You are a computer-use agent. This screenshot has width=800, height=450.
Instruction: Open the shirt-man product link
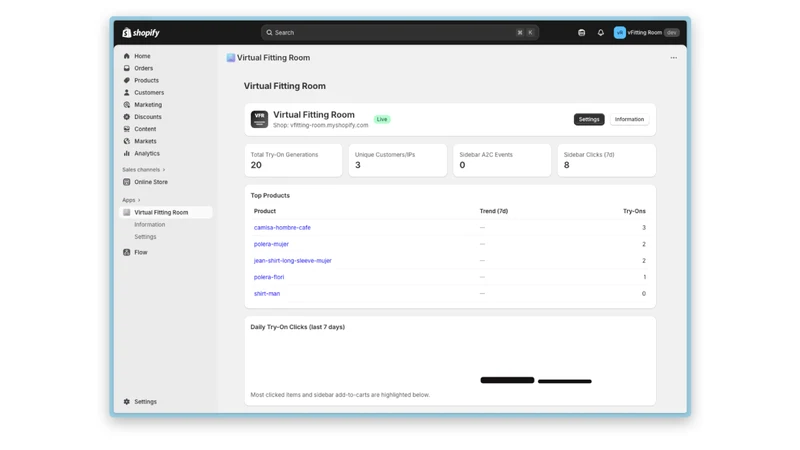point(267,294)
